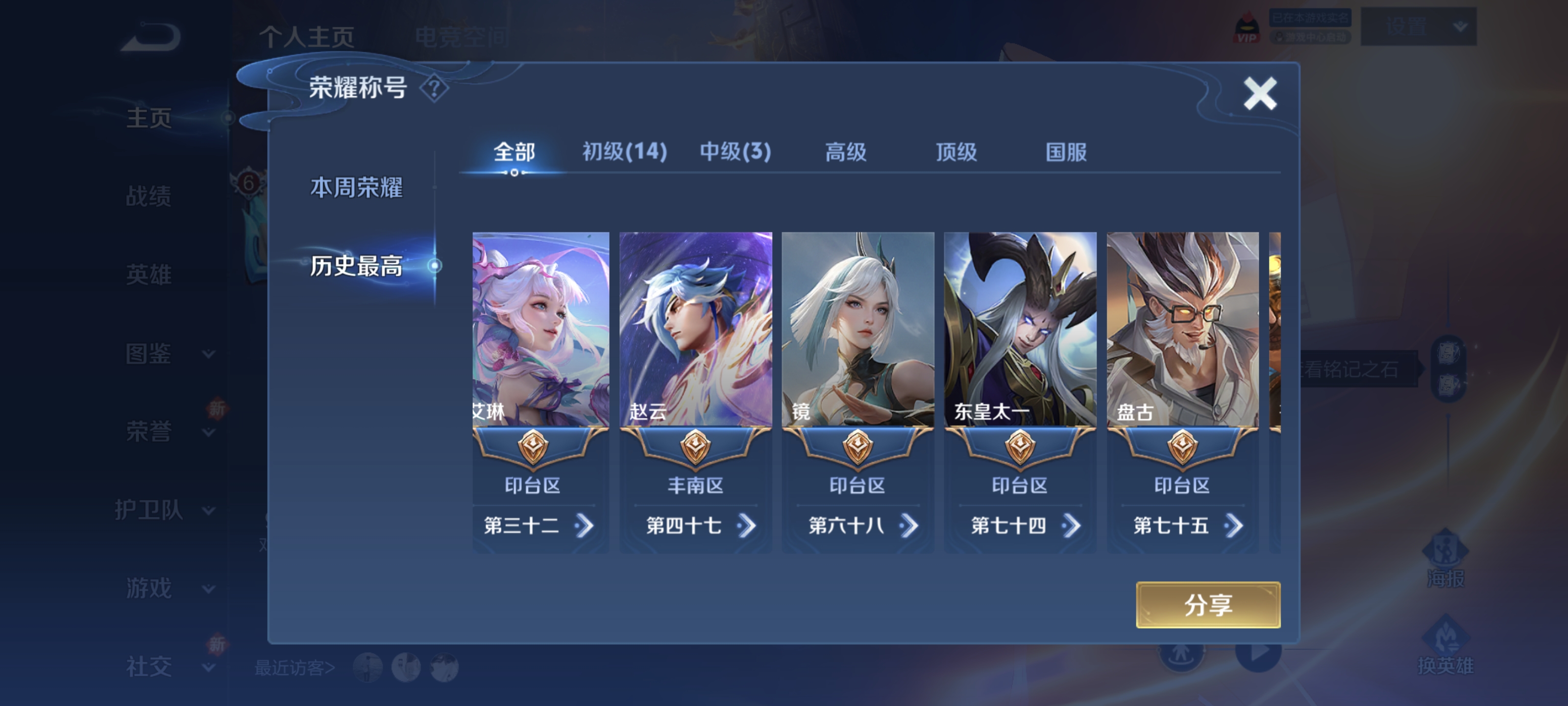The image size is (1568, 706).
Task: Click the badge emblem under 东皇太一 card
Action: click(1020, 447)
